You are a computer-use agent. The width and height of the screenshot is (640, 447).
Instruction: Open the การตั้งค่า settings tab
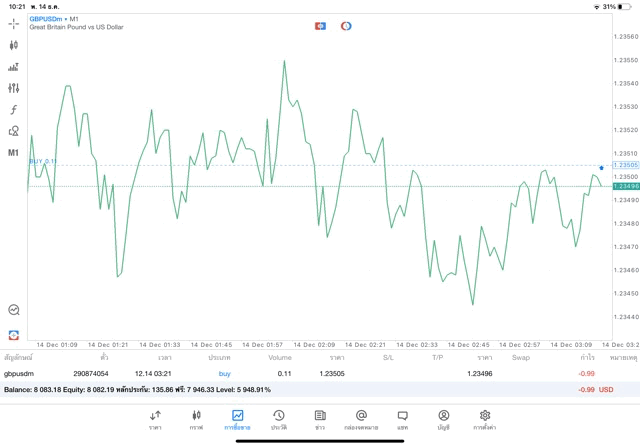point(485,420)
